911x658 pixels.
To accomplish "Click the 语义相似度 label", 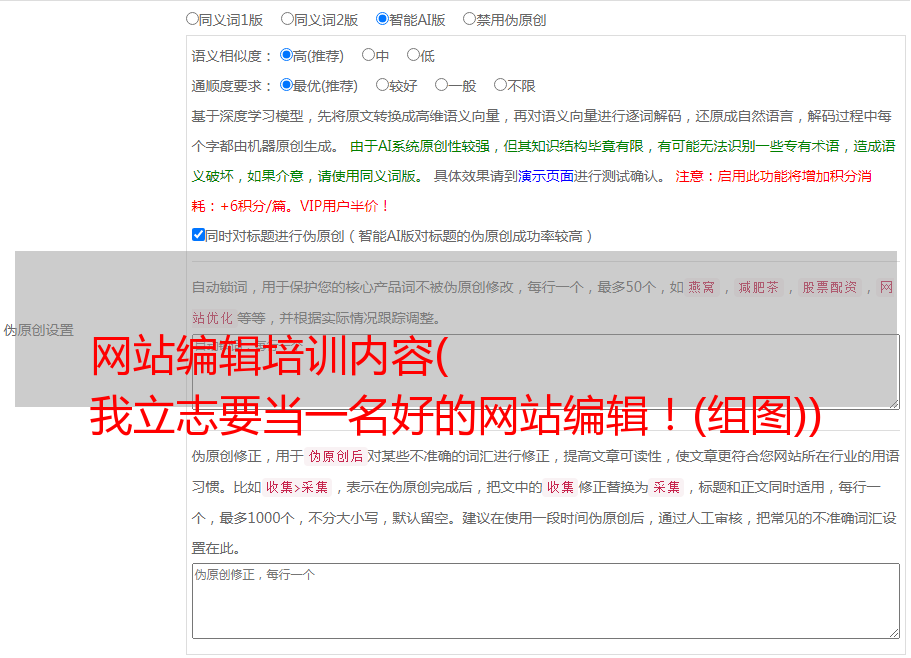I will tap(232, 56).
